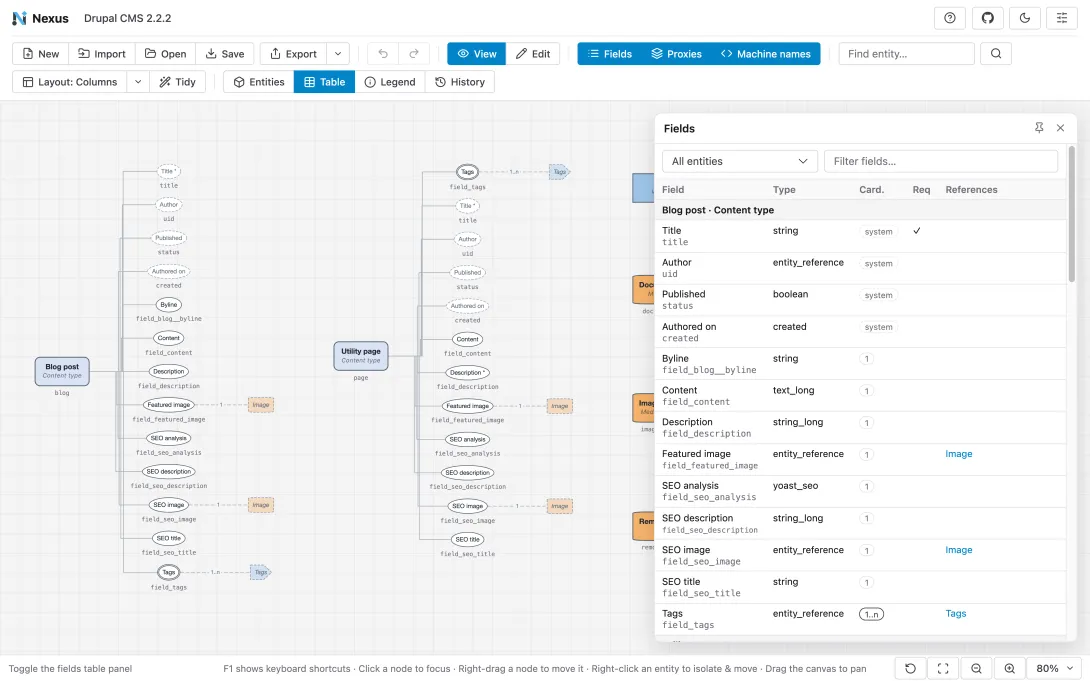The height and width of the screenshot is (681, 1090).
Task: Focus the Find entity search box
Action: (906, 54)
